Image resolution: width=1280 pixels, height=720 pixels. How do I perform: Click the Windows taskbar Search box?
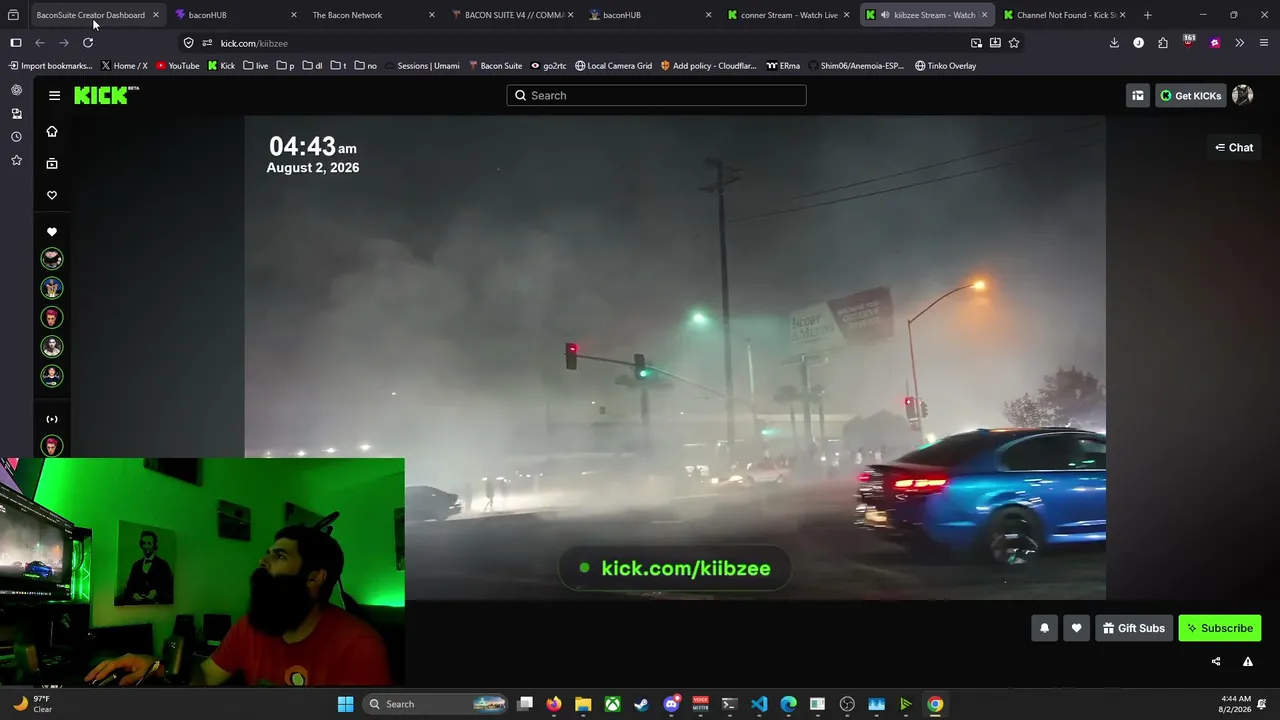pos(435,704)
